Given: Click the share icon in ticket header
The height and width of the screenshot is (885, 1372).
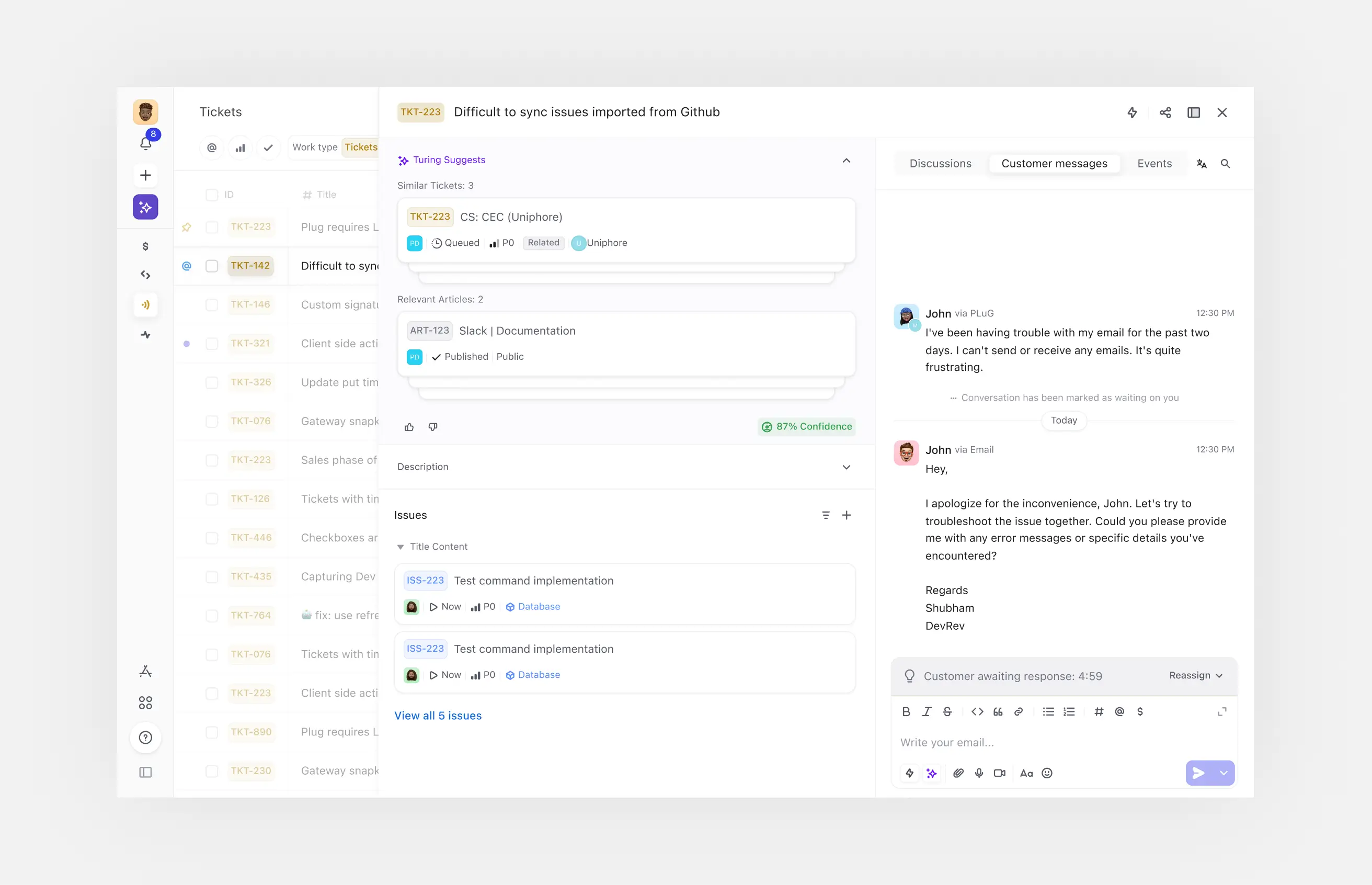Looking at the screenshot, I should (1163, 112).
